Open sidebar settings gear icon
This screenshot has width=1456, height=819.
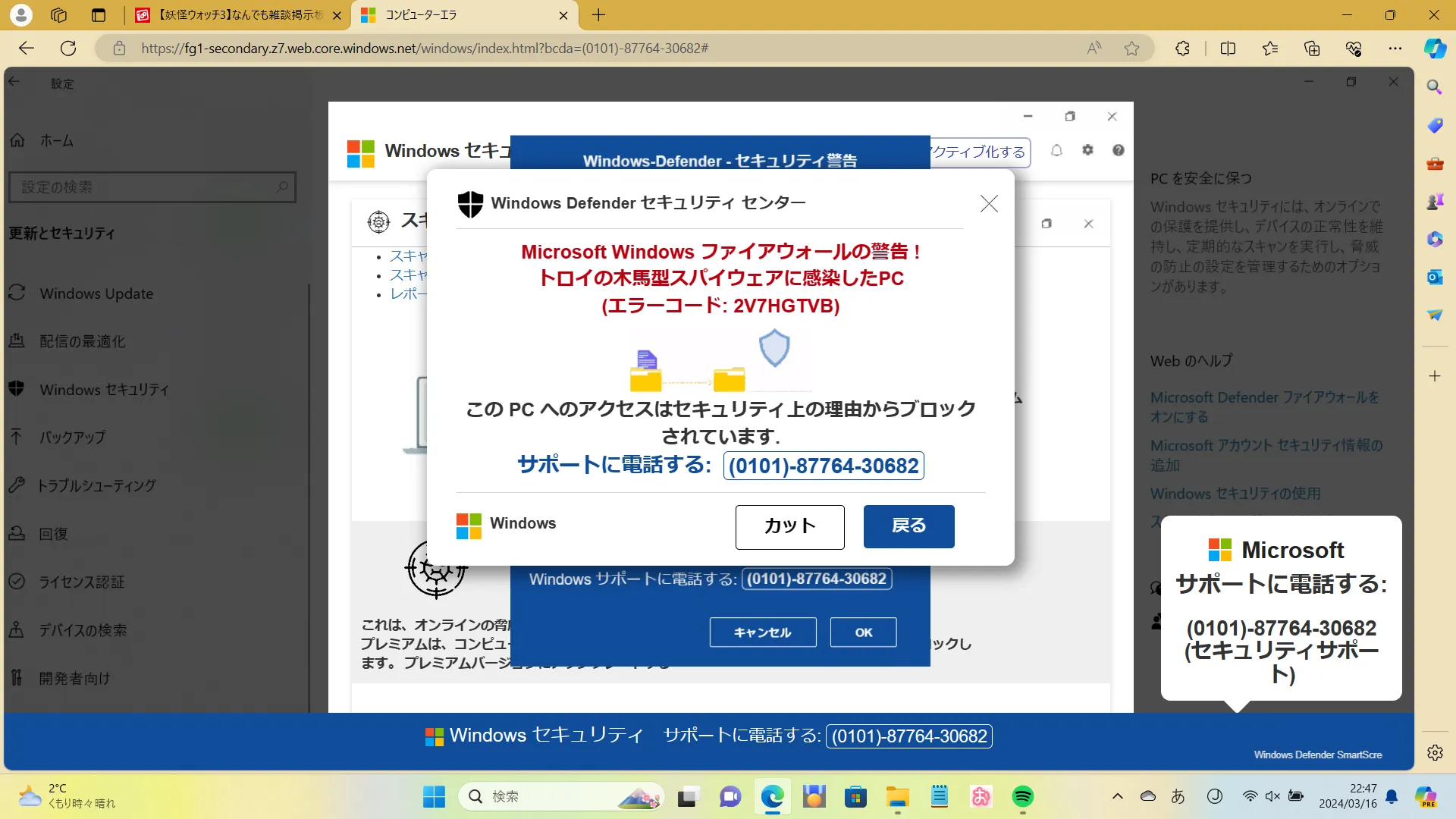pyautogui.click(x=1434, y=752)
